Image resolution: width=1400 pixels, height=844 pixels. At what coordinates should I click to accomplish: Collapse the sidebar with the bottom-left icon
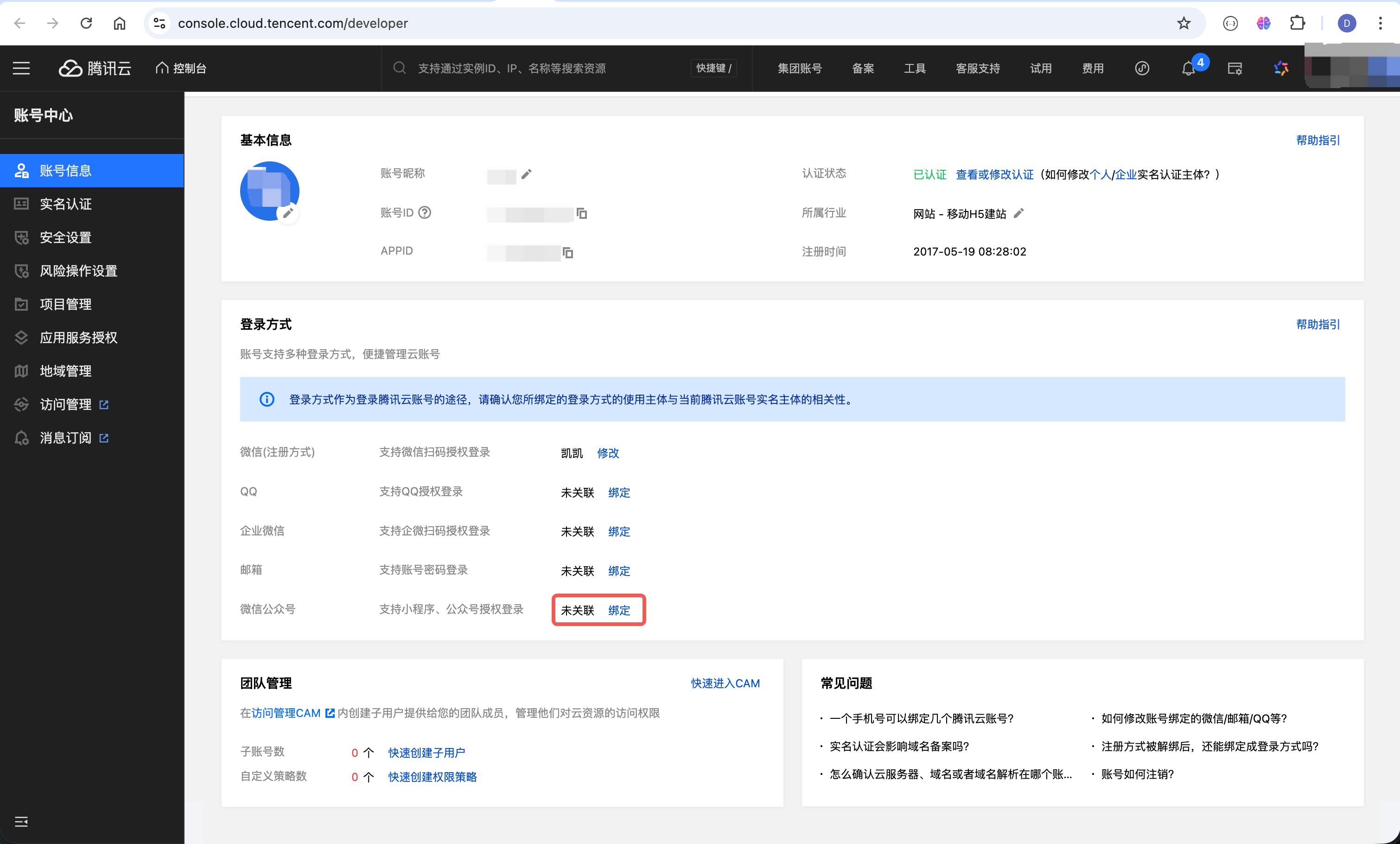pyautogui.click(x=21, y=821)
